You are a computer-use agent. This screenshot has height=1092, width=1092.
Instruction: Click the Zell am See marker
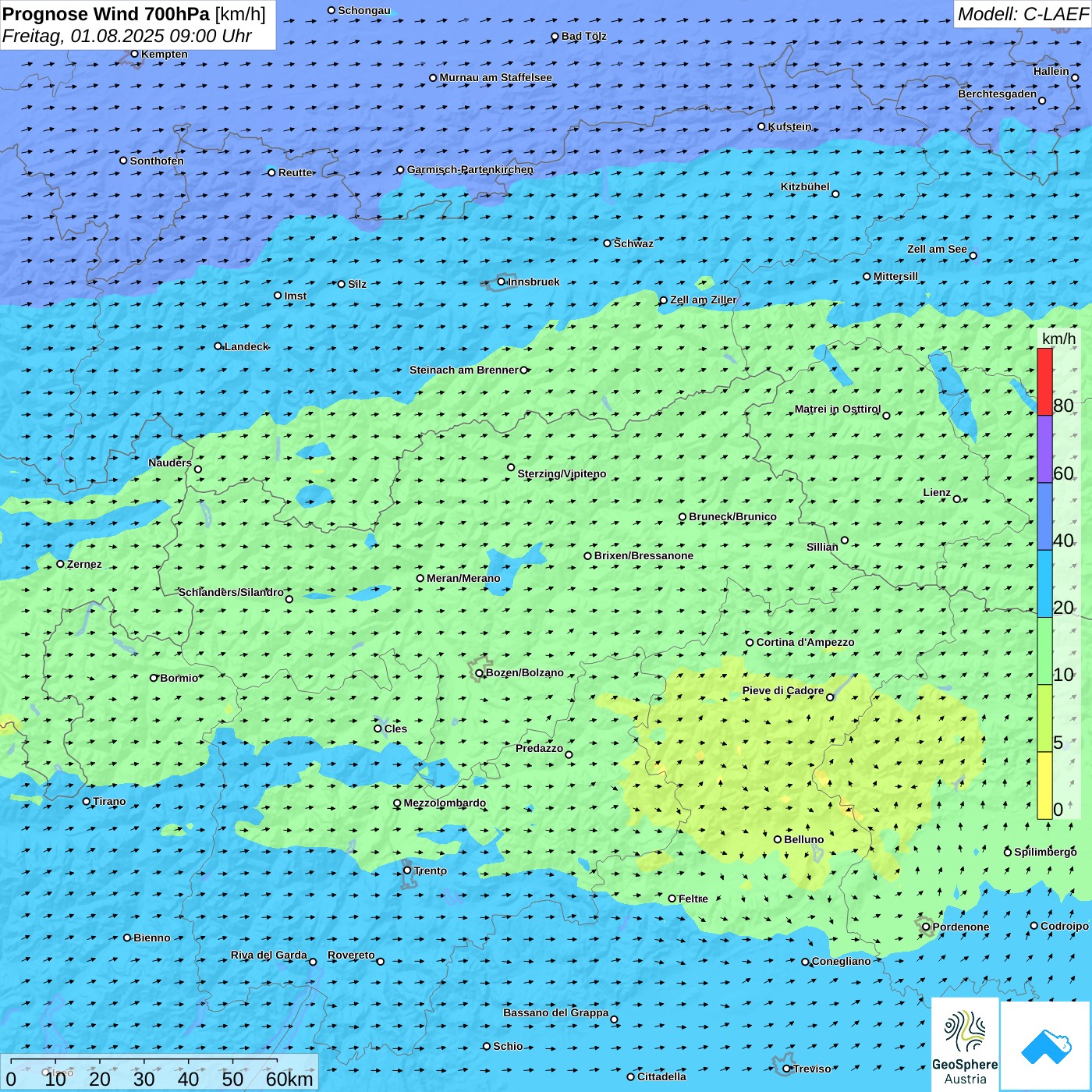[973, 255]
